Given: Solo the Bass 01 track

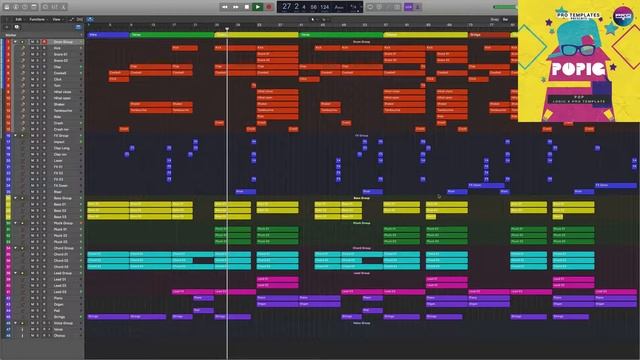Looking at the screenshot, I should tap(38, 204).
